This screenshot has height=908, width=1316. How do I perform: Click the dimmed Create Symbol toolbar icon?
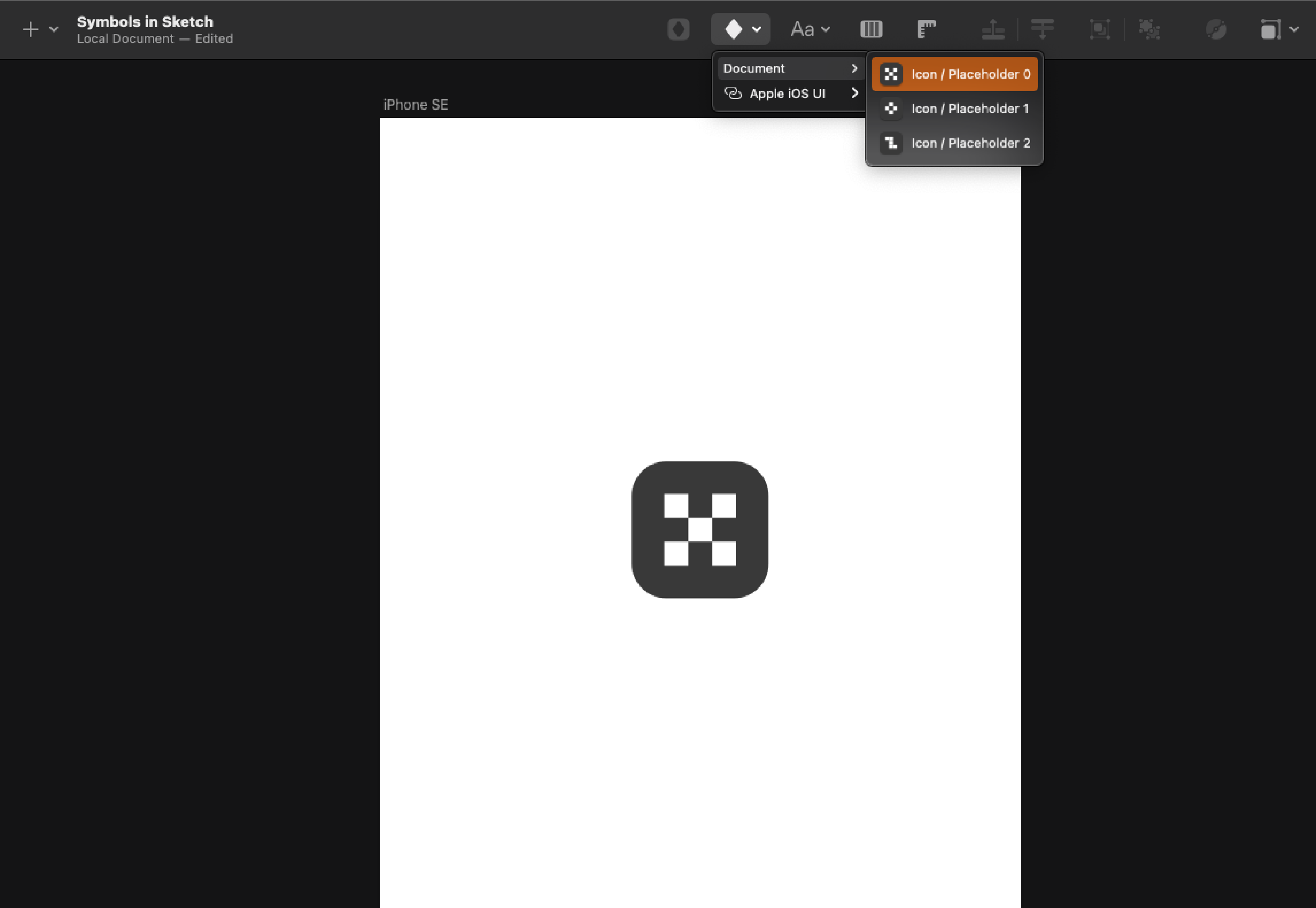click(x=679, y=29)
